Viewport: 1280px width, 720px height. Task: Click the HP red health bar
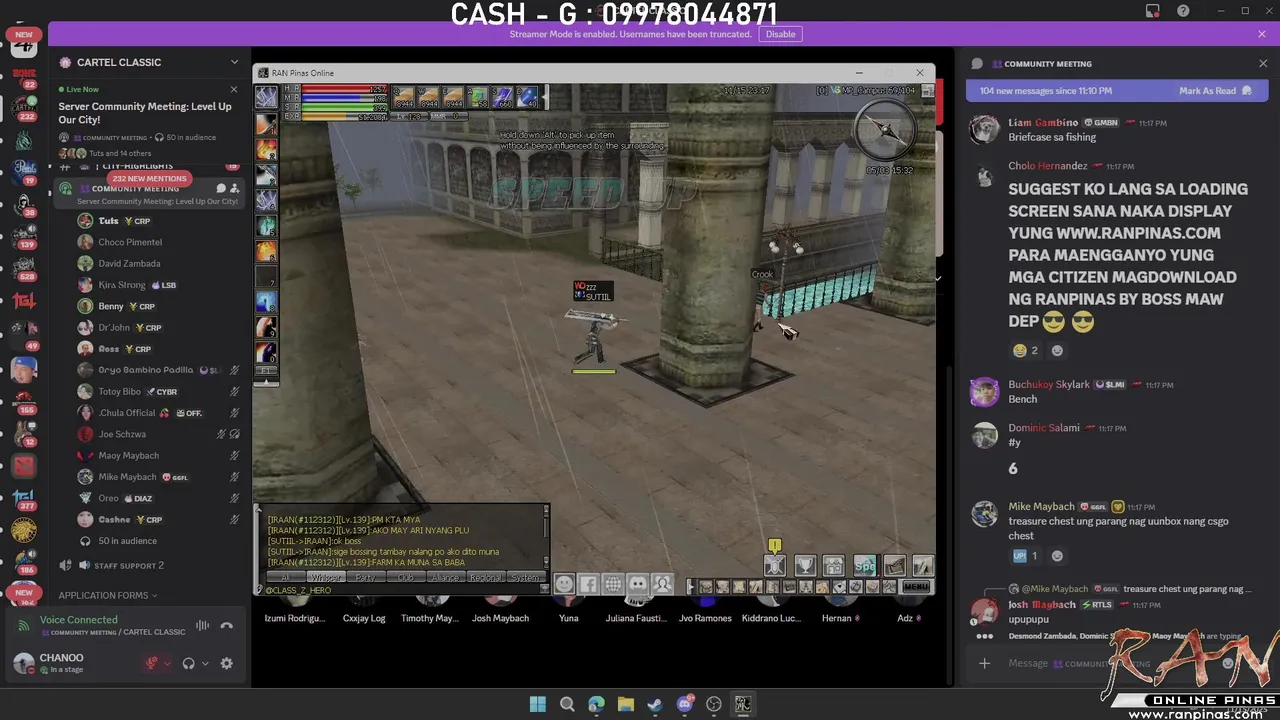pyautogui.click(x=345, y=89)
